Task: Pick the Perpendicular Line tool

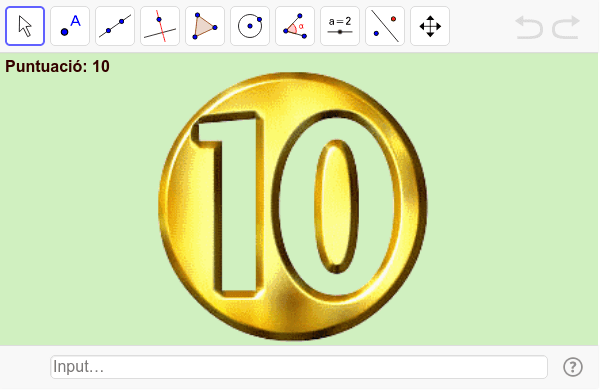Action: pos(160,26)
